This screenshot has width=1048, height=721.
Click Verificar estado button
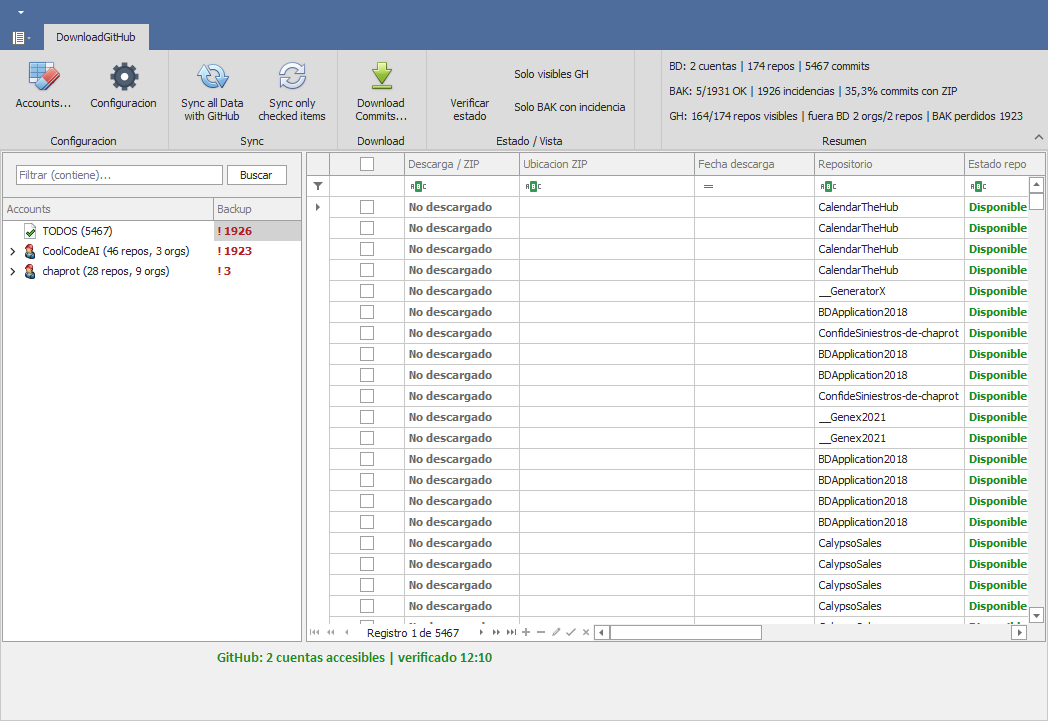469,110
